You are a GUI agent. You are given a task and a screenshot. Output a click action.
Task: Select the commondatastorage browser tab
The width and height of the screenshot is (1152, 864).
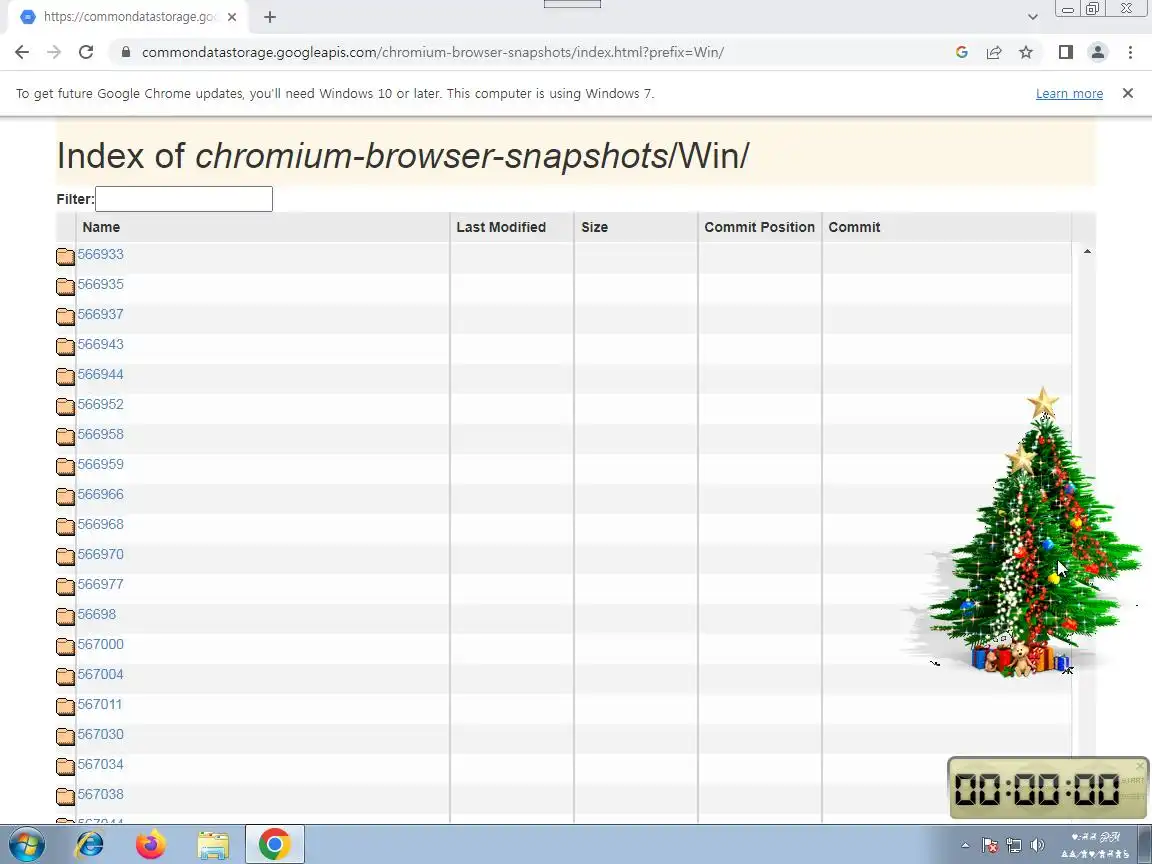(129, 17)
